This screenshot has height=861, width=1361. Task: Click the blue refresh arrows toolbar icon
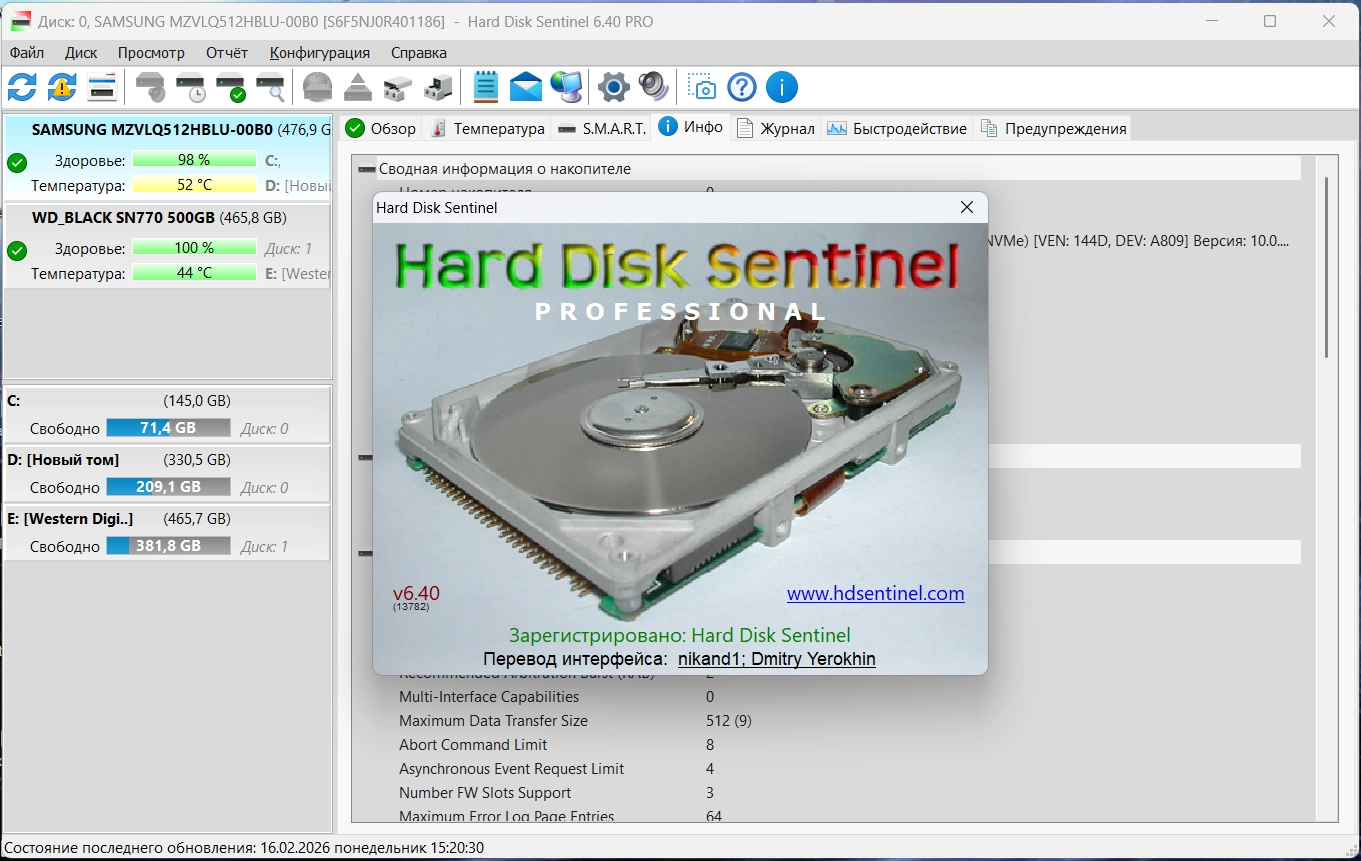coord(22,87)
